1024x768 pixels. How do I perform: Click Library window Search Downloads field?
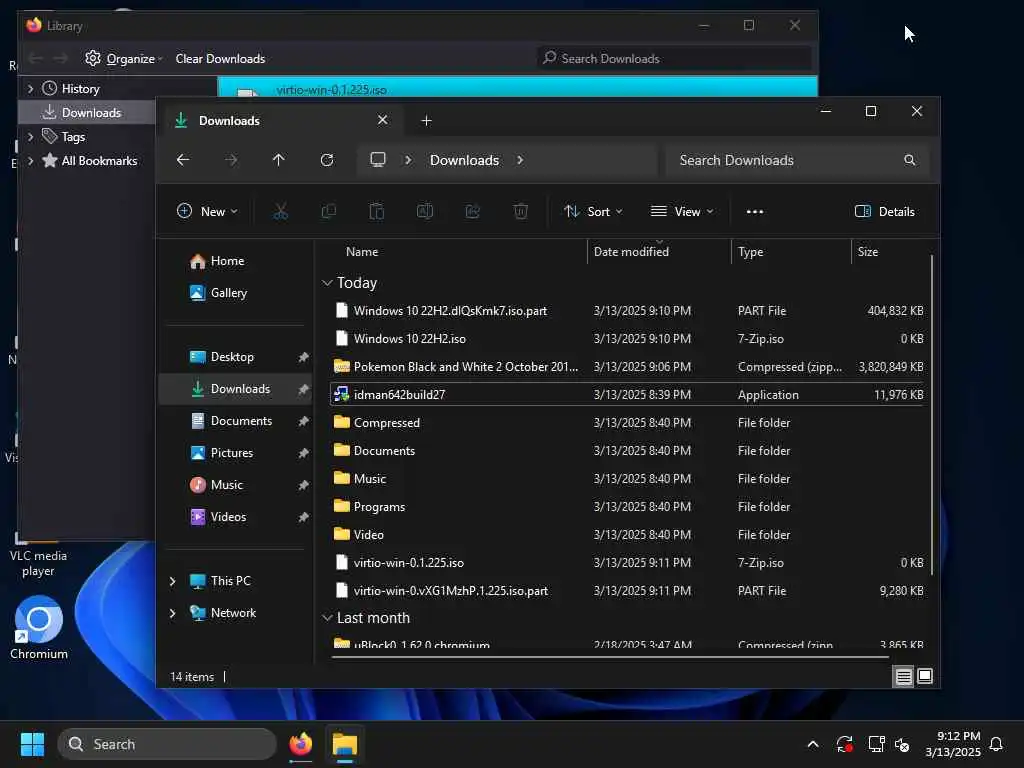(x=674, y=59)
